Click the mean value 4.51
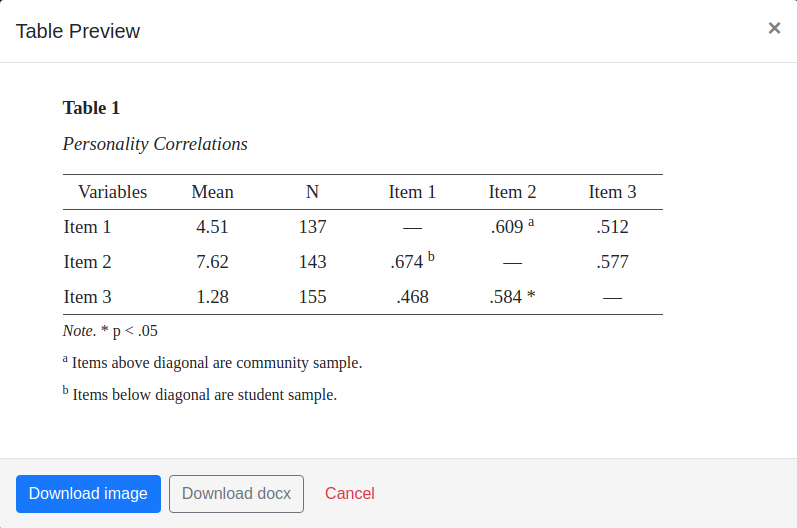The width and height of the screenshot is (797, 528). point(212,227)
